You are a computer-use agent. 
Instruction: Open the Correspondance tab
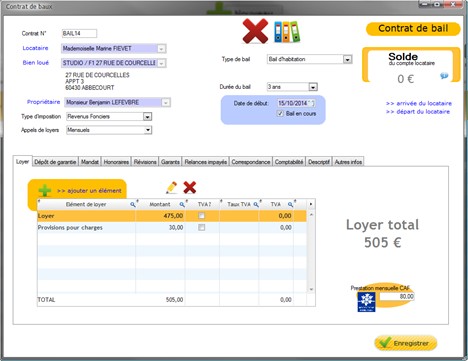click(251, 162)
